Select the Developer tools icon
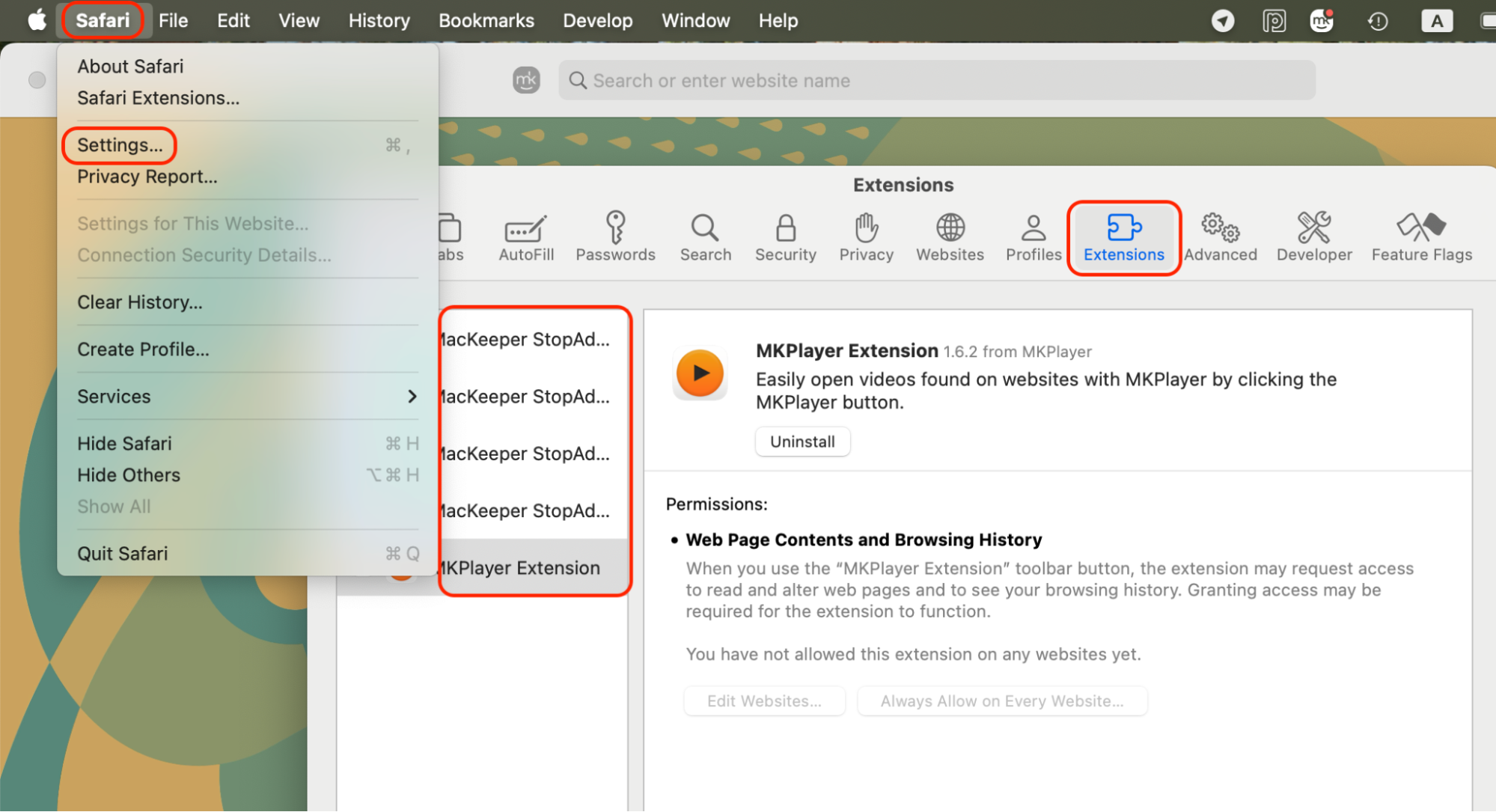 click(x=1313, y=236)
